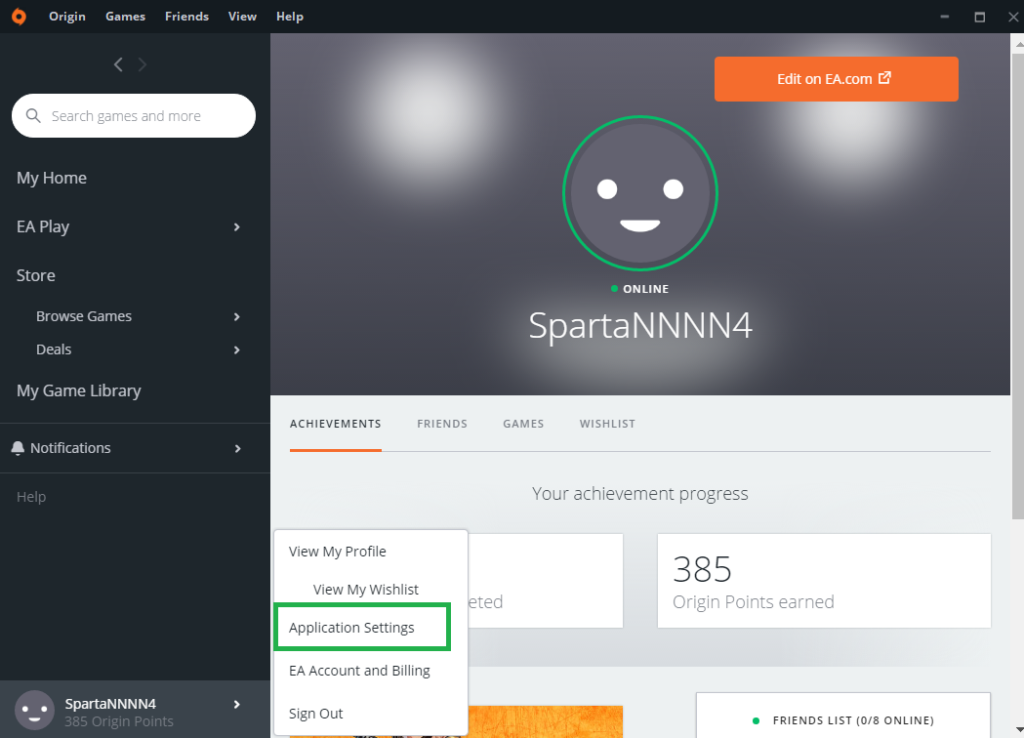Click the ONLINE status label

646,289
